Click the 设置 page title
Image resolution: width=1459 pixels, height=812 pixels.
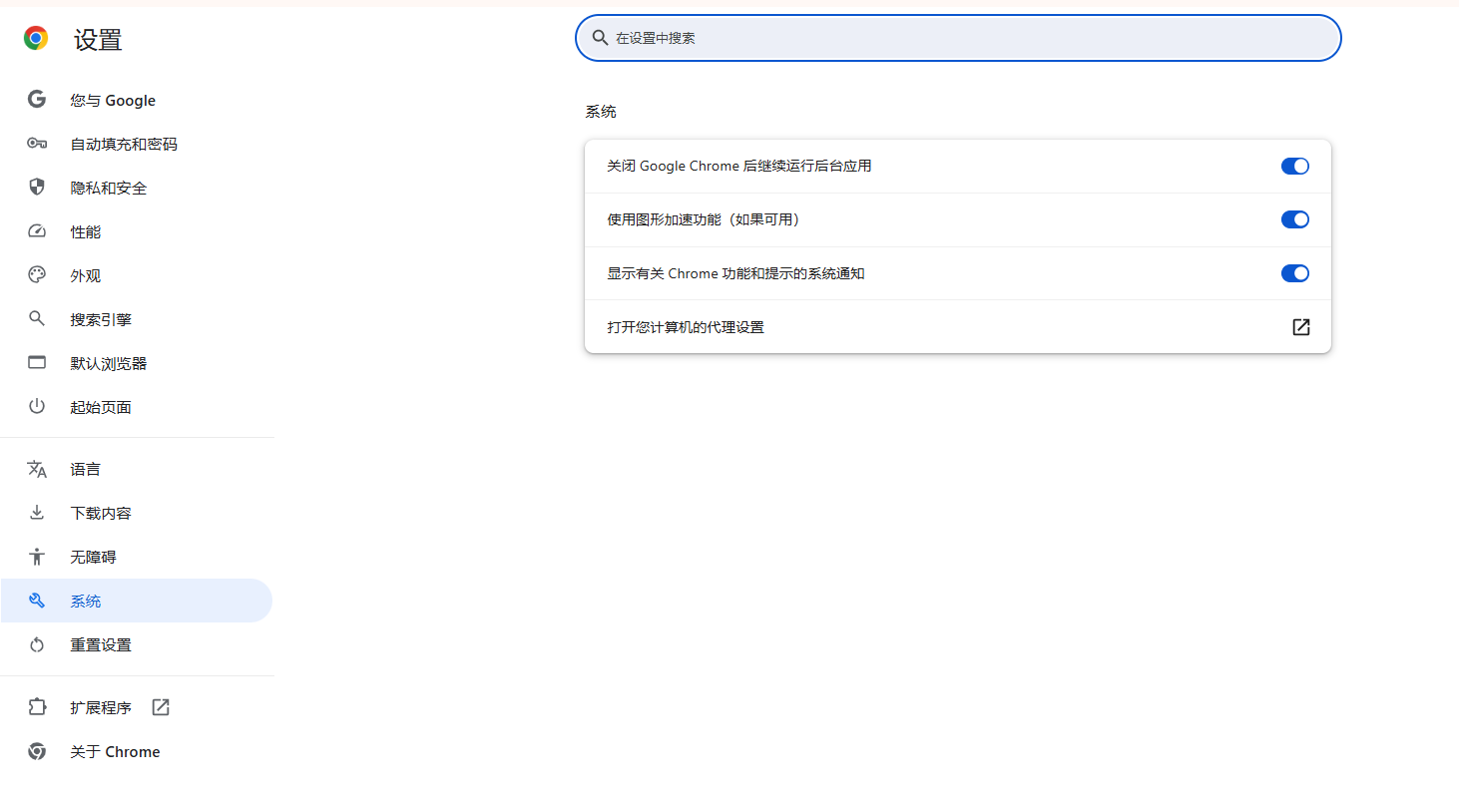click(98, 40)
